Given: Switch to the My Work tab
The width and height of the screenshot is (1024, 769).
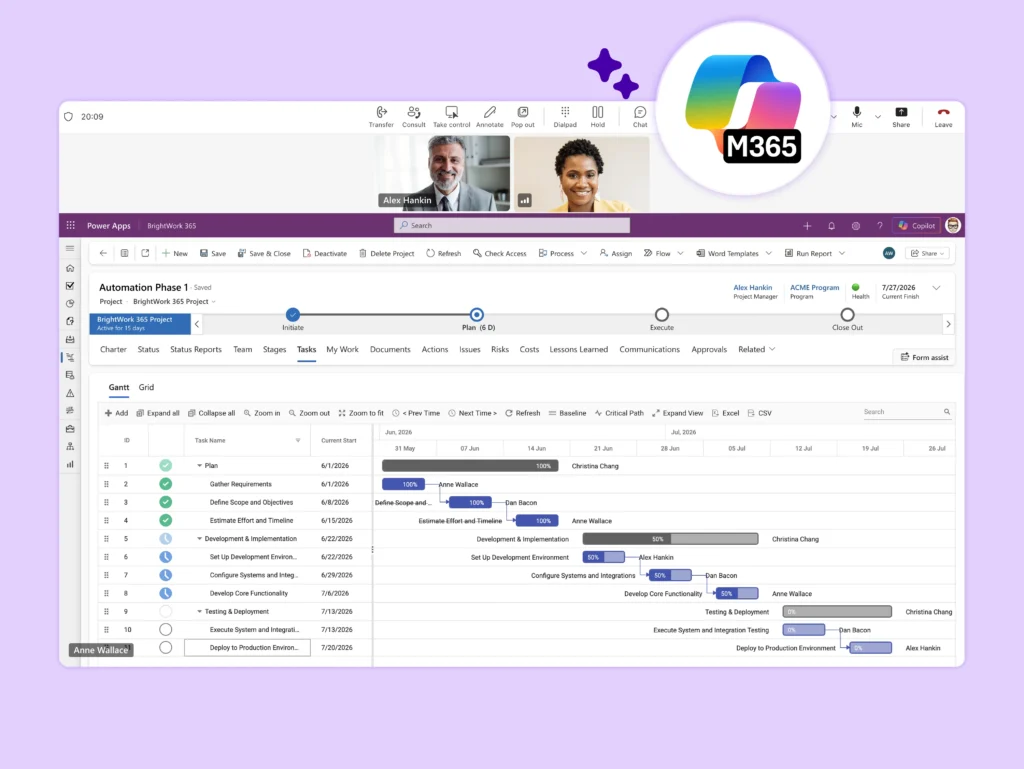Looking at the screenshot, I should pyautogui.click(x=342, y=350).
